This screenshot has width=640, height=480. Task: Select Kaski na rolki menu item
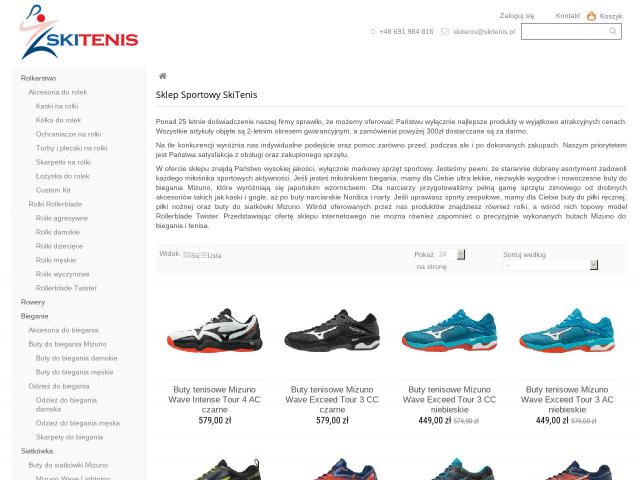click(x=57, y=106)
